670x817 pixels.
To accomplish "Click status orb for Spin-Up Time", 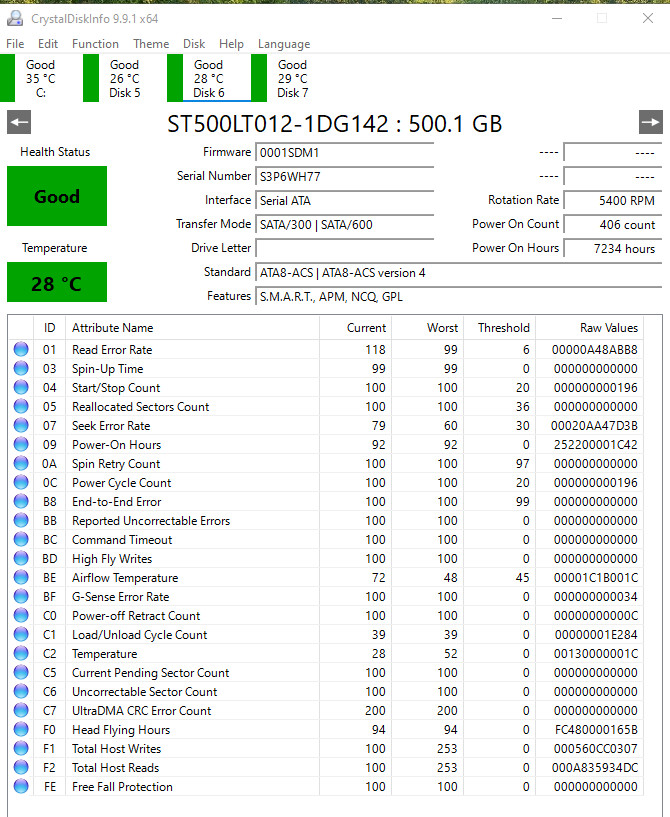I will pos(21,368).
